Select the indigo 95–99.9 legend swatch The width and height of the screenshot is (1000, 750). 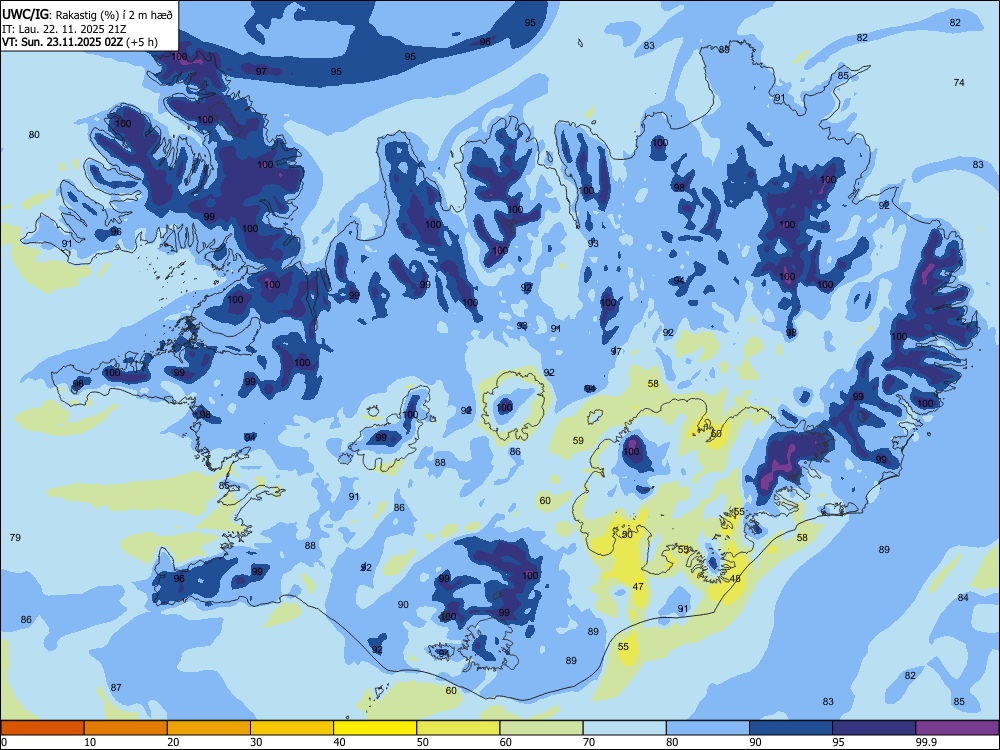pos(874,728)
